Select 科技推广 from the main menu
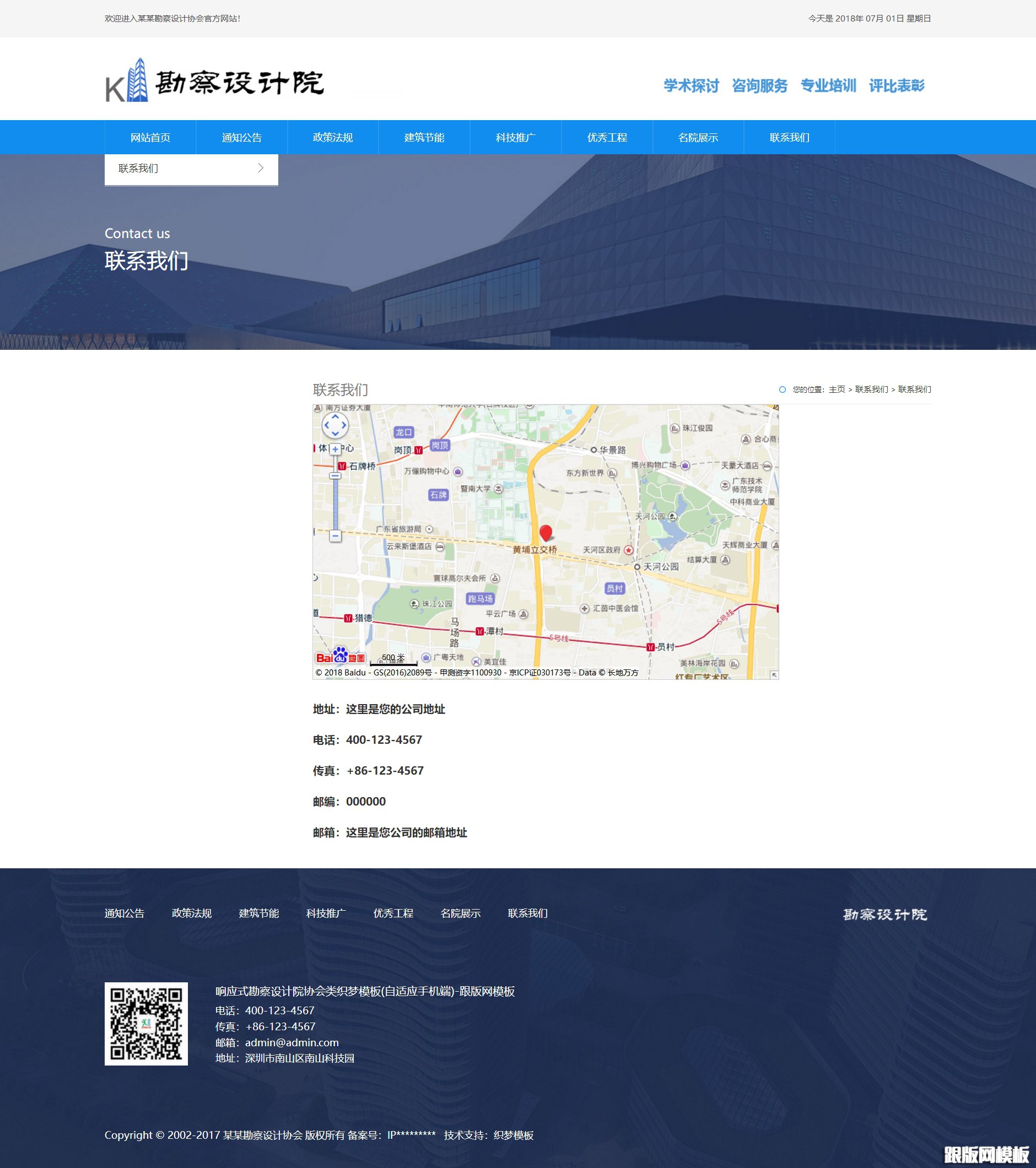 pos(515,137)
